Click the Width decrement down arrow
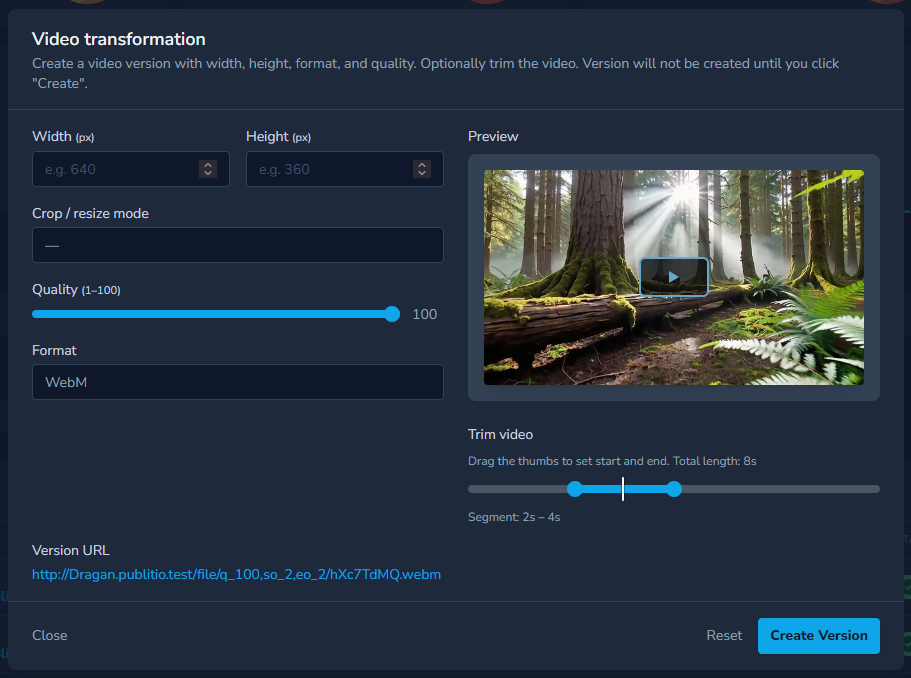 pyautogui.click(x=208, y=174)
